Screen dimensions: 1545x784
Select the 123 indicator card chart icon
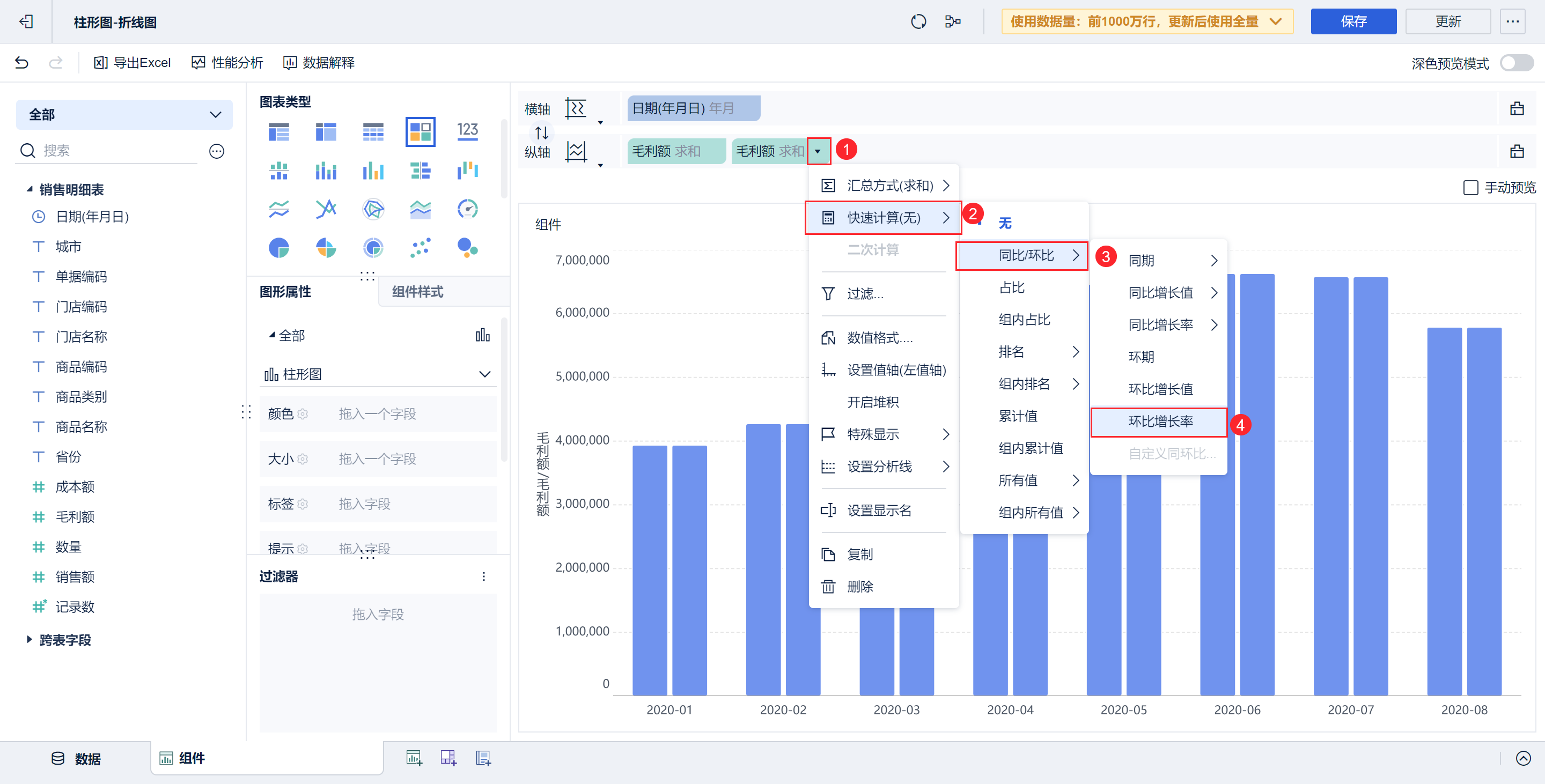[x=468, y=131]
